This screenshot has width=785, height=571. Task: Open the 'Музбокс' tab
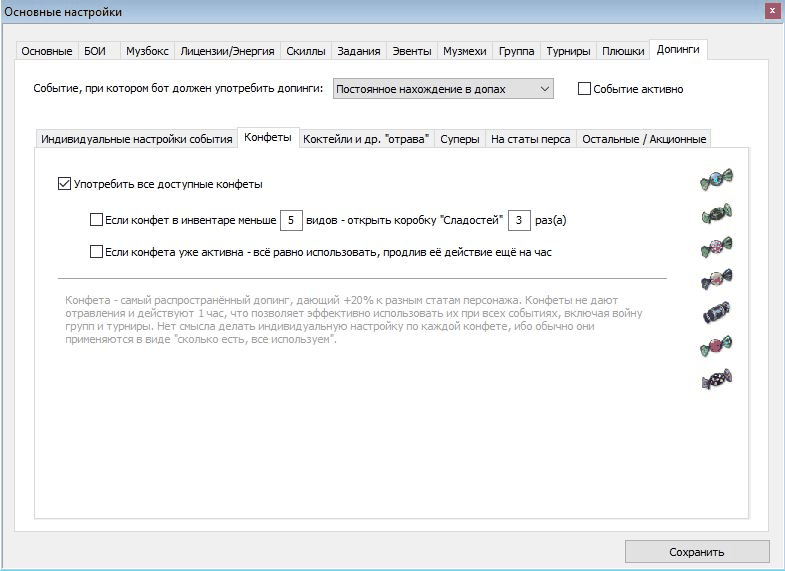click(x=147, y=51)
